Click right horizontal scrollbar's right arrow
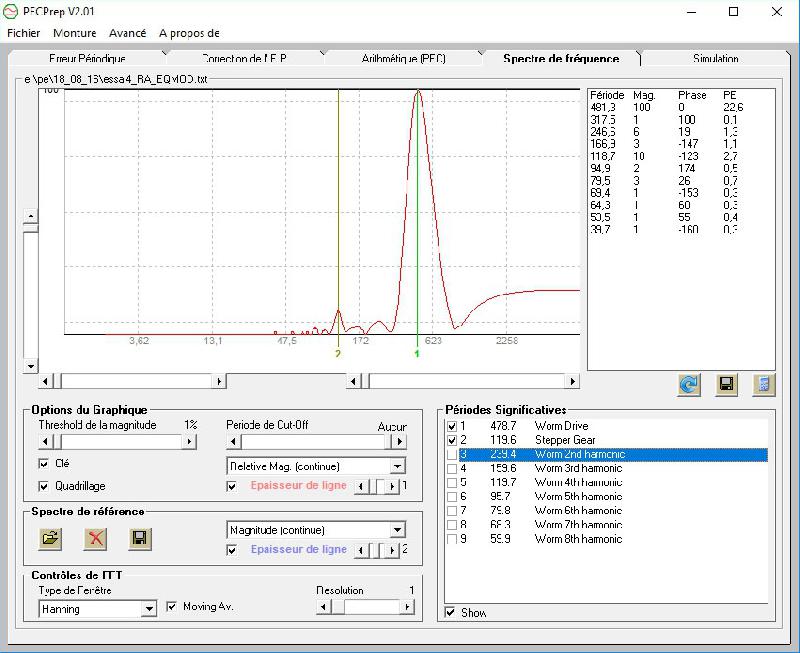The height and width of the screenshot is (653, 800). (572, 381)
